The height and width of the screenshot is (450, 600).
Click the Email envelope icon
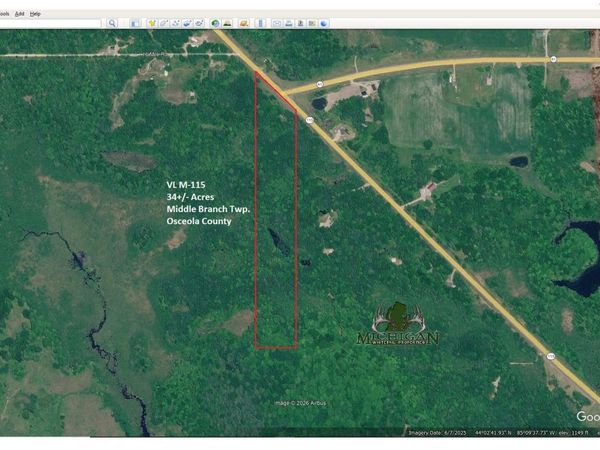click(x=277, y=23)
